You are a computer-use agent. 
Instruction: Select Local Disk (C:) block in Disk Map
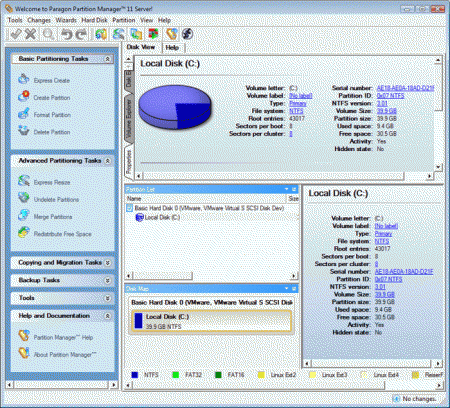pyautogui.click(x=212, y=321)
